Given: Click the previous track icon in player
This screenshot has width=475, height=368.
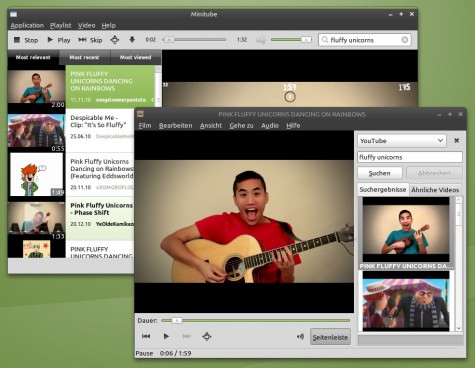Looking at the screenshot, I should pos(146,336).
